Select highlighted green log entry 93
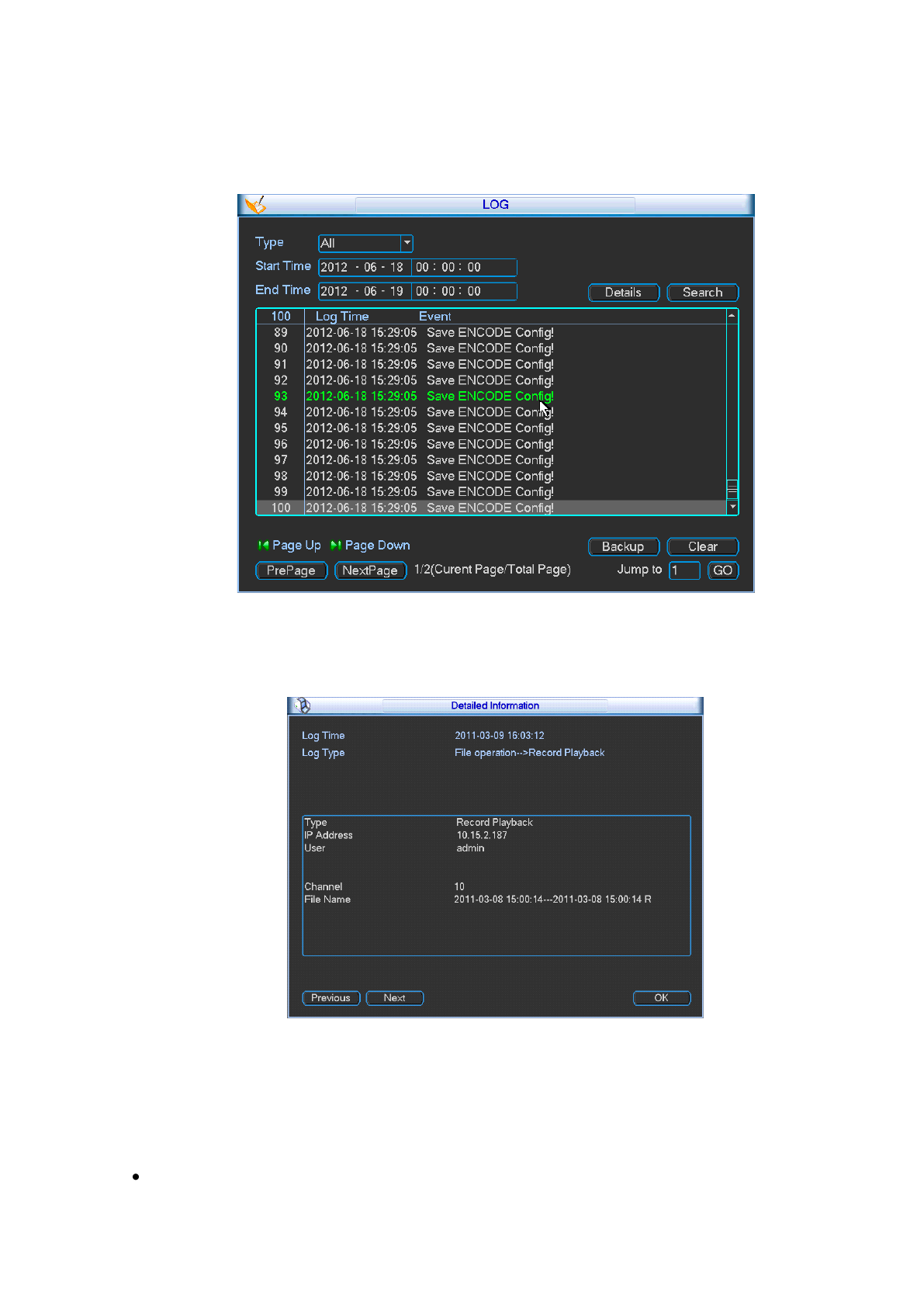This screenshot has width=924, height=1307. tap(491, 396)
